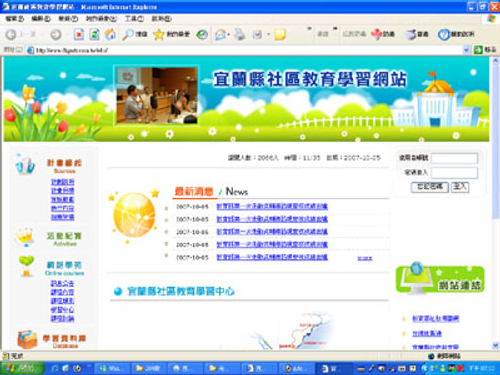Click the vertical scrollbar down arrow
Screen dimensions: 500x375
pyautogui.click(x=495, y=345)
